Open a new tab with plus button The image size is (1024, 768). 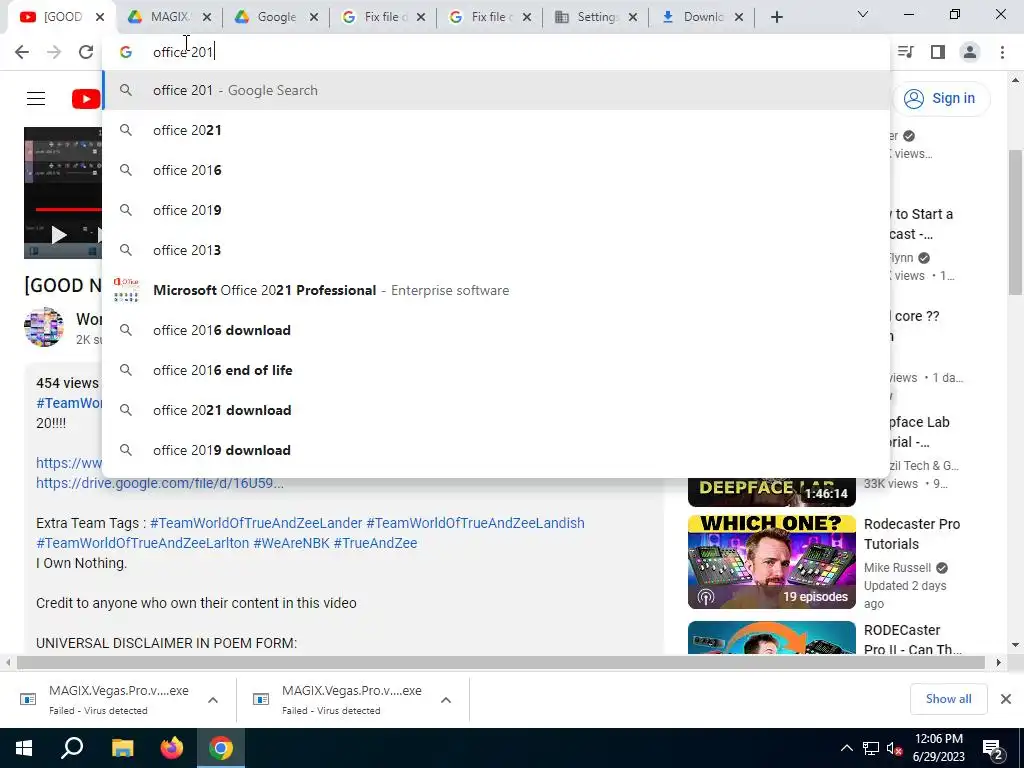[776, 17]
